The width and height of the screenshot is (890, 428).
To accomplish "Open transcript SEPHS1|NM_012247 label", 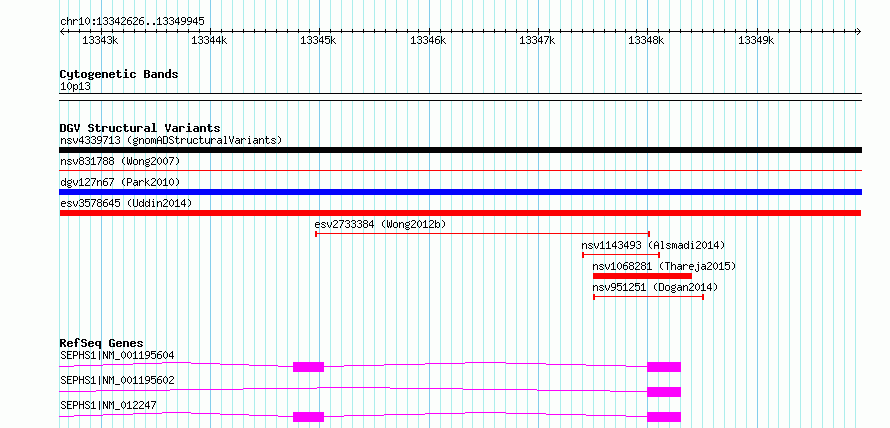I will pyautogui.click(x=108, y=405).
